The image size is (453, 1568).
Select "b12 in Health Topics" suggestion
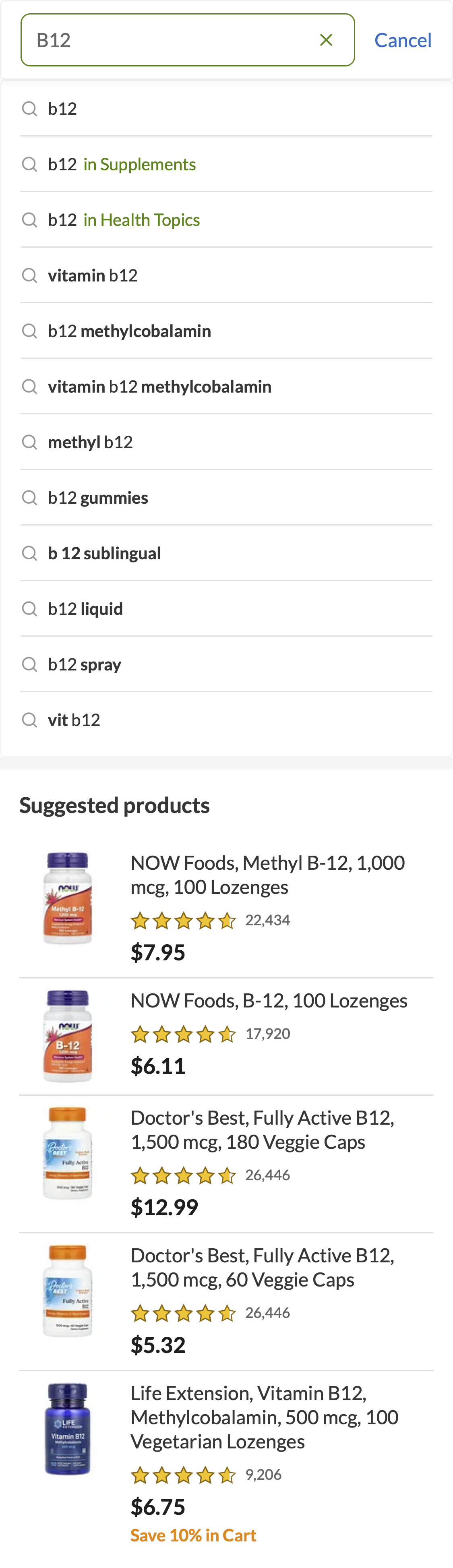124,219
